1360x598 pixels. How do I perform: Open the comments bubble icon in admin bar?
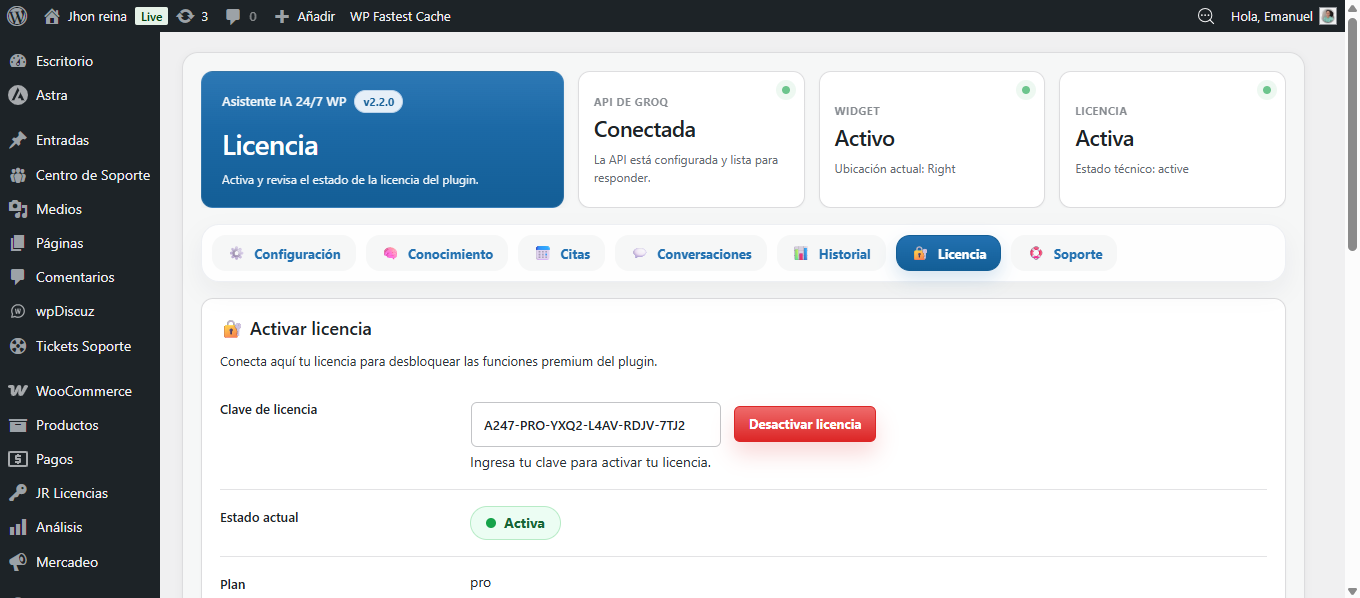[233, 16]
